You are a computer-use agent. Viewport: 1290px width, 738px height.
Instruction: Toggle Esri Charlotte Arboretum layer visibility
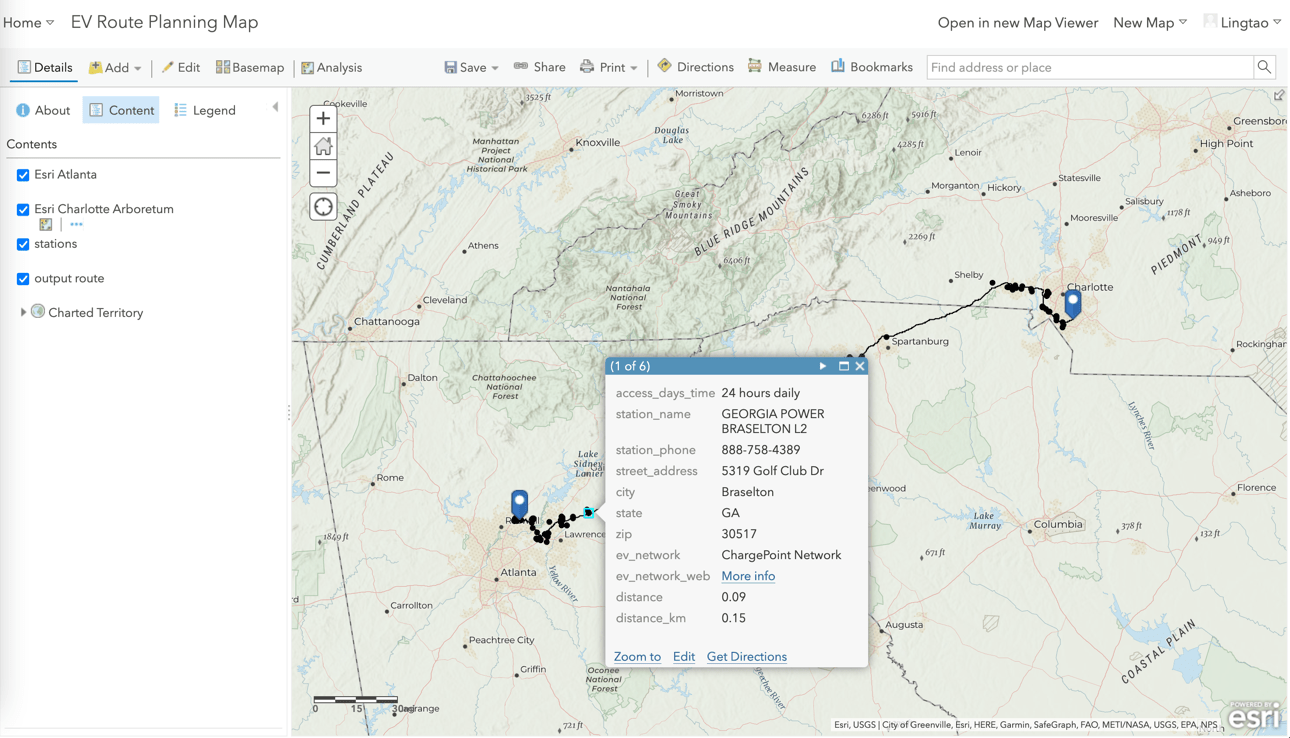[x=23, y=210]
